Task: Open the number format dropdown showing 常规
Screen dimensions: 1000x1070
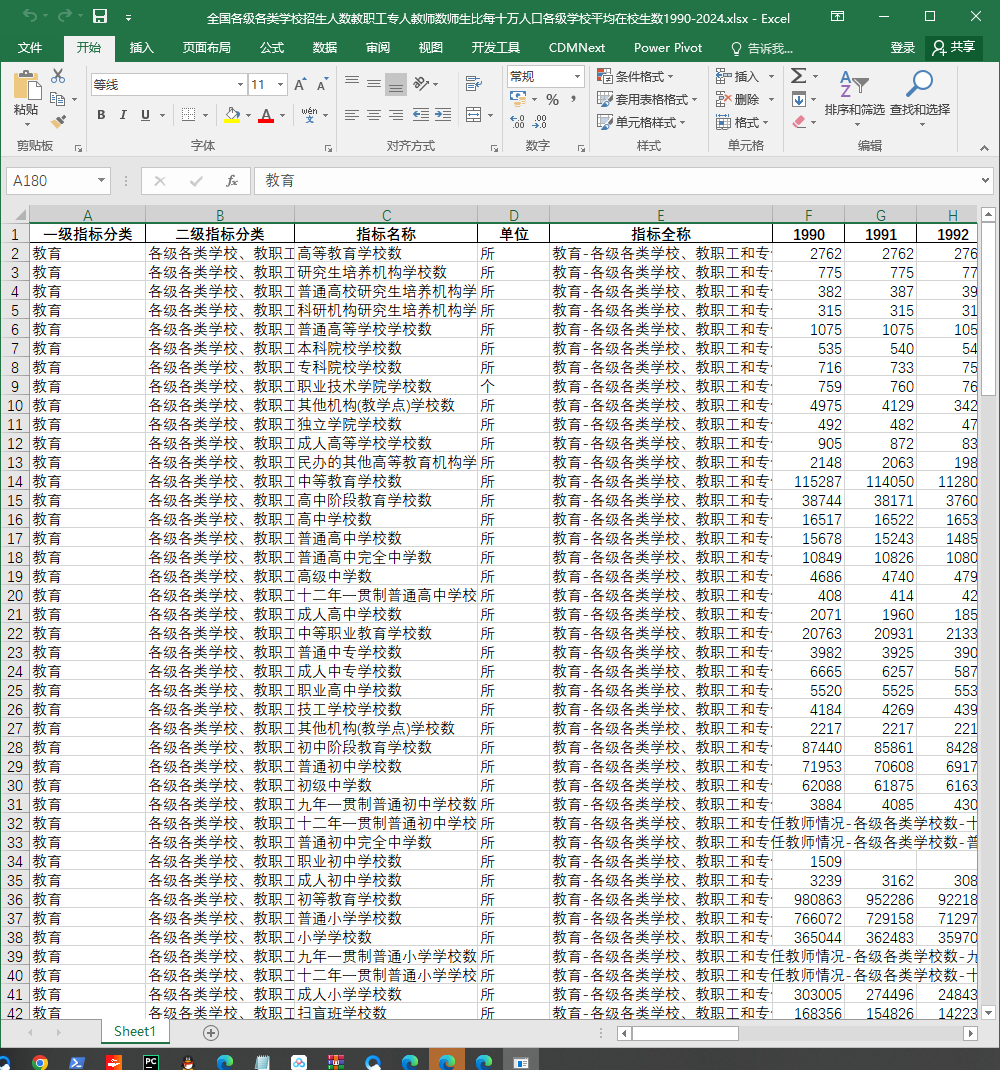Action: [x=577, y=76]
